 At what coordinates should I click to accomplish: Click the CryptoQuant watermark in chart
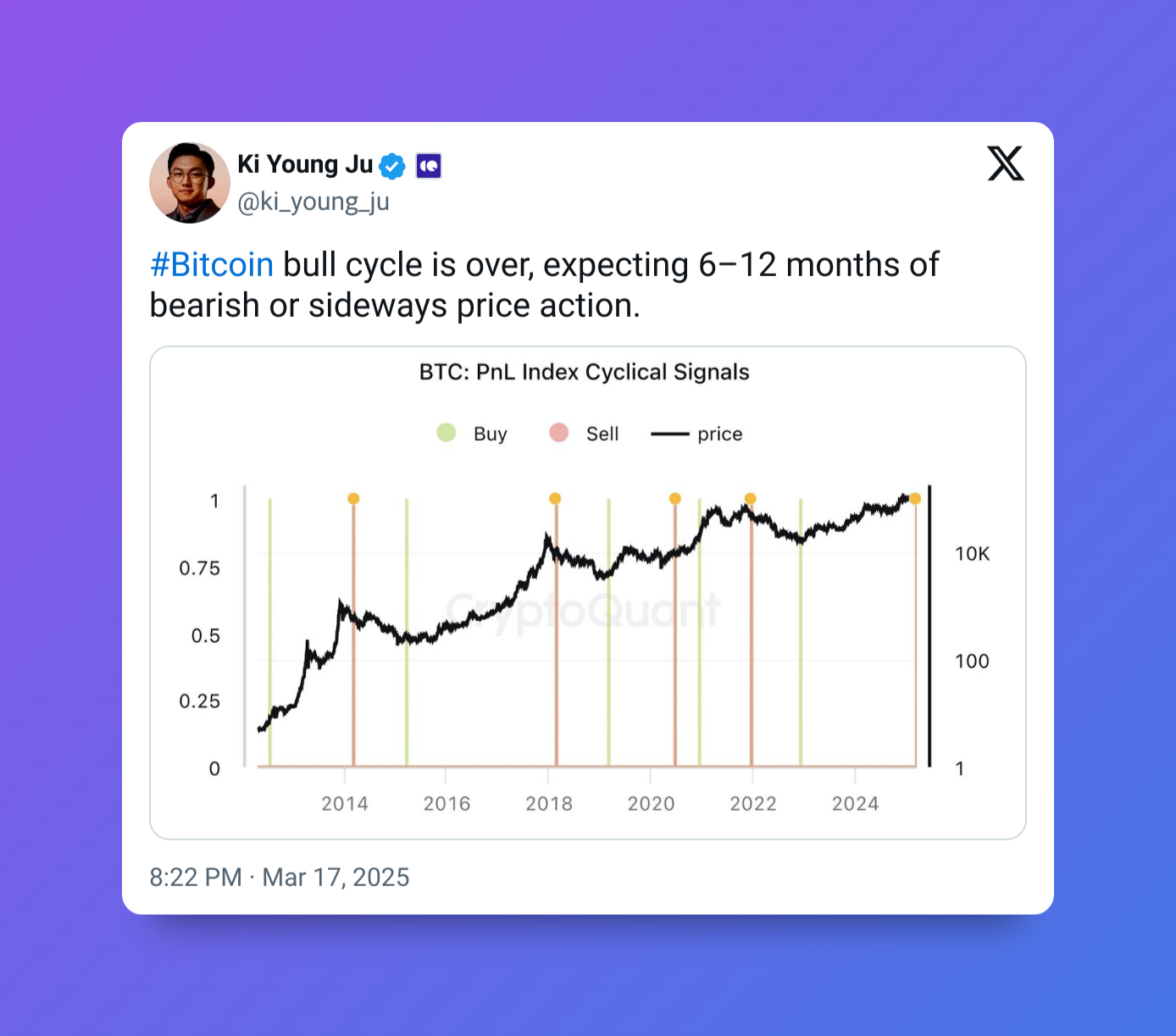(x=583, y=611)
